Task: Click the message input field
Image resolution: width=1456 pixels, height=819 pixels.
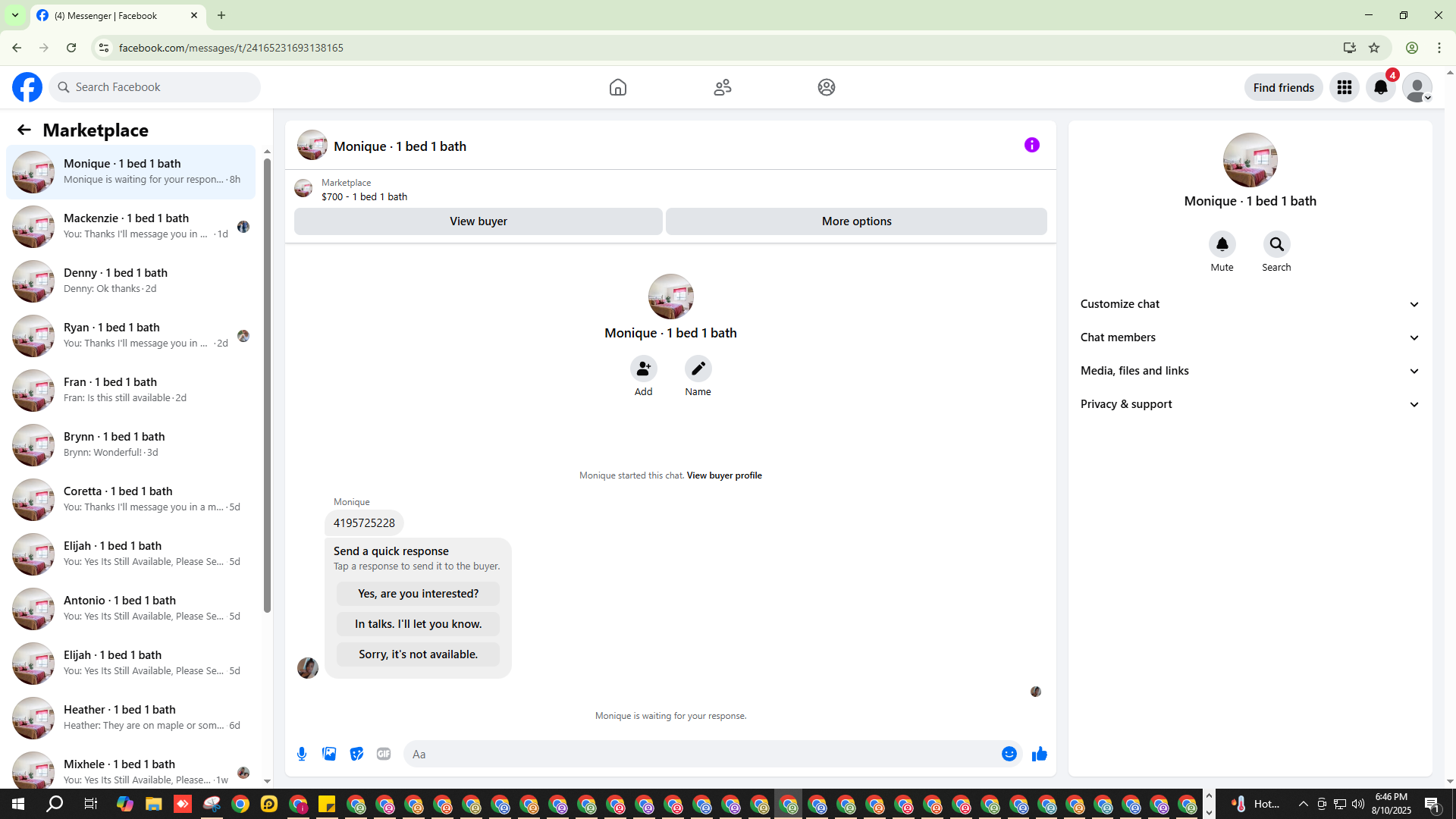Action: 701,754
